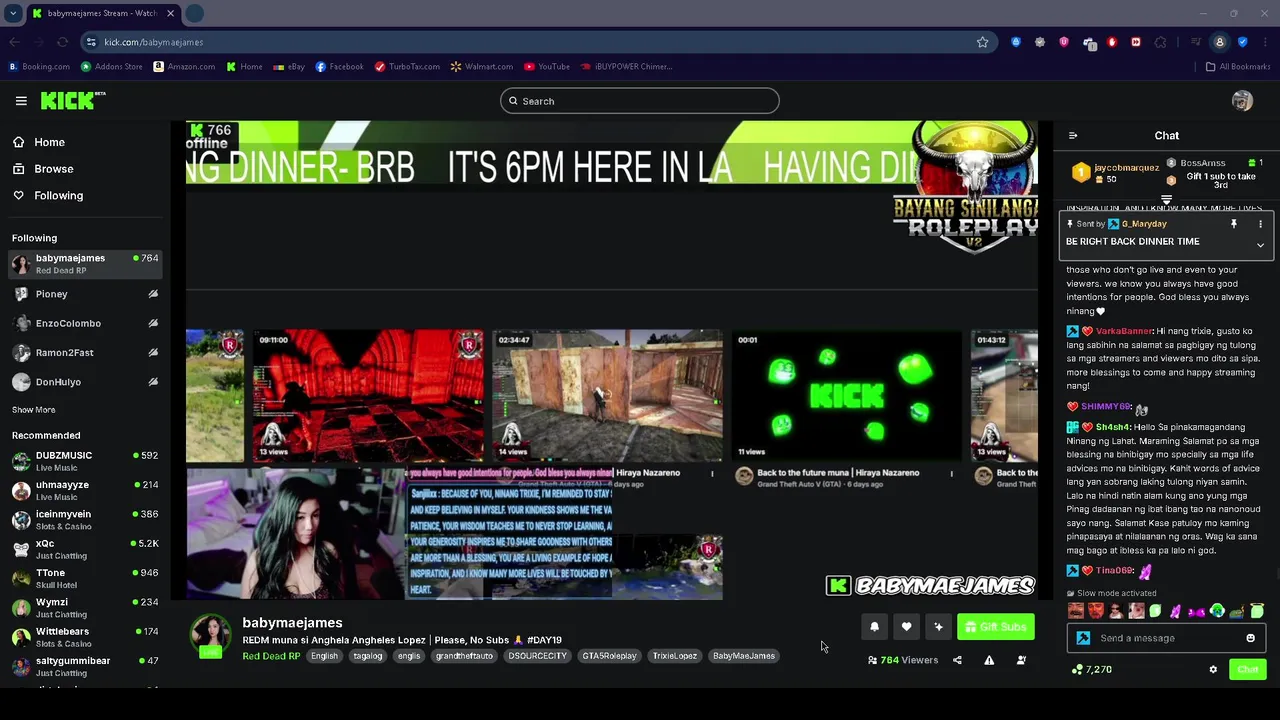
Task: Open the 02:34:47 video thumbnail
Action: pos(607,396)
